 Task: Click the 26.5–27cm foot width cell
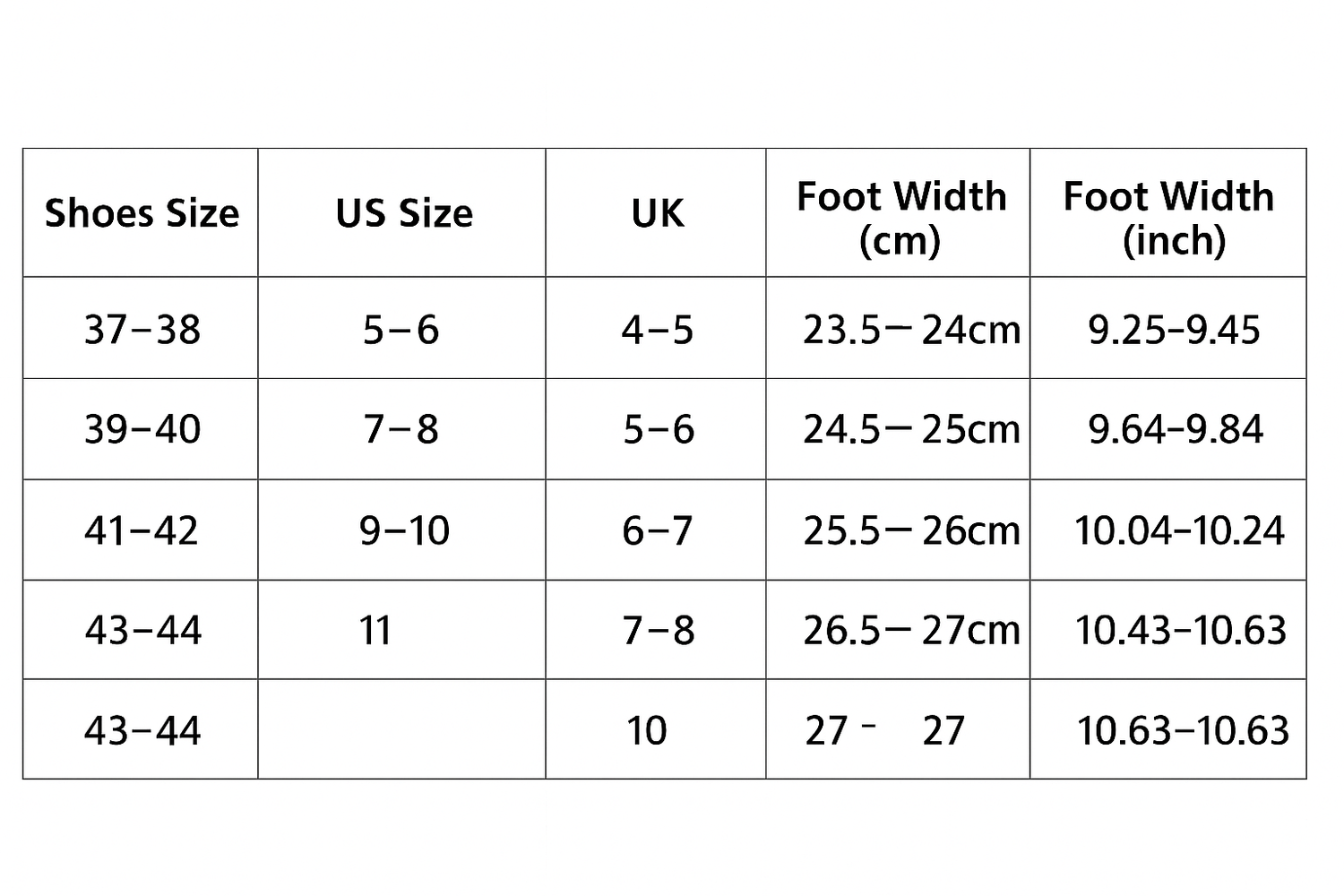(x=910, y=630)
